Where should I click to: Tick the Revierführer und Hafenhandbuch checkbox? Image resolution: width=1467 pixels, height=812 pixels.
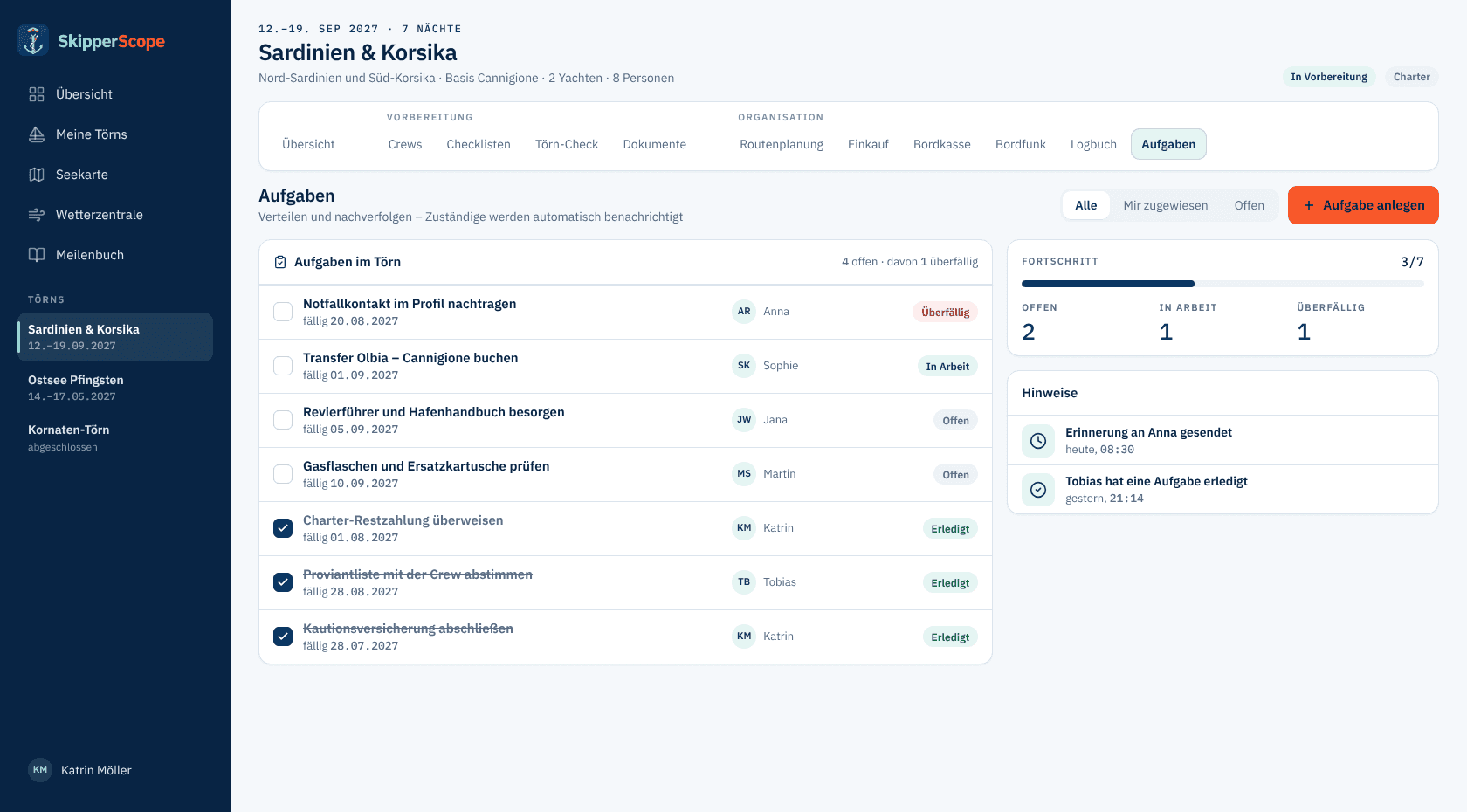tap(283, 420)
